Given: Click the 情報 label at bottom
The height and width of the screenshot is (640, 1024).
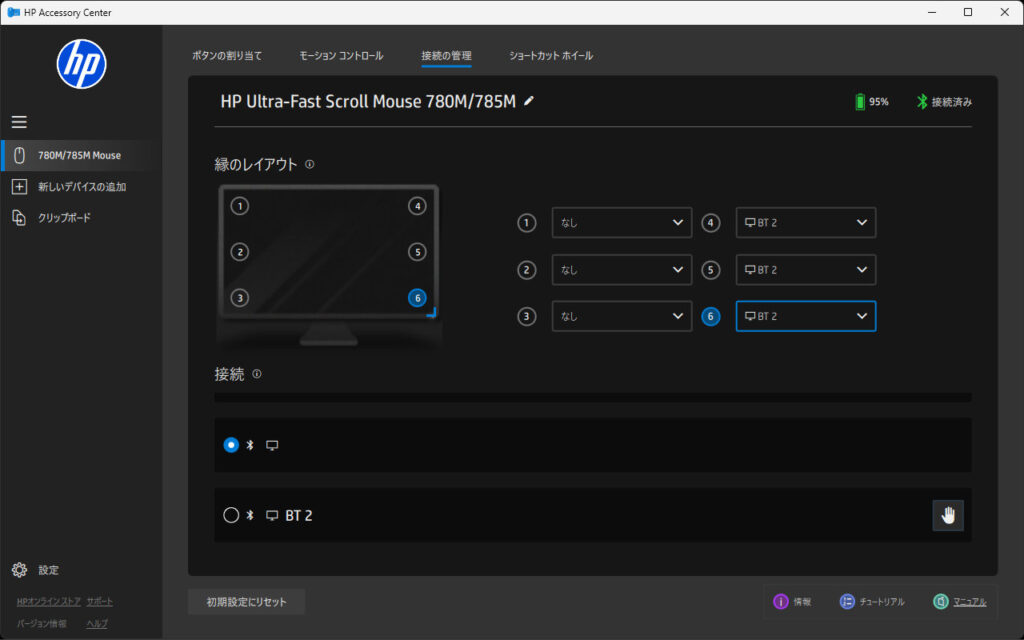Looking at the screenshot, I should pyautogui.click(x=802, y=602).
